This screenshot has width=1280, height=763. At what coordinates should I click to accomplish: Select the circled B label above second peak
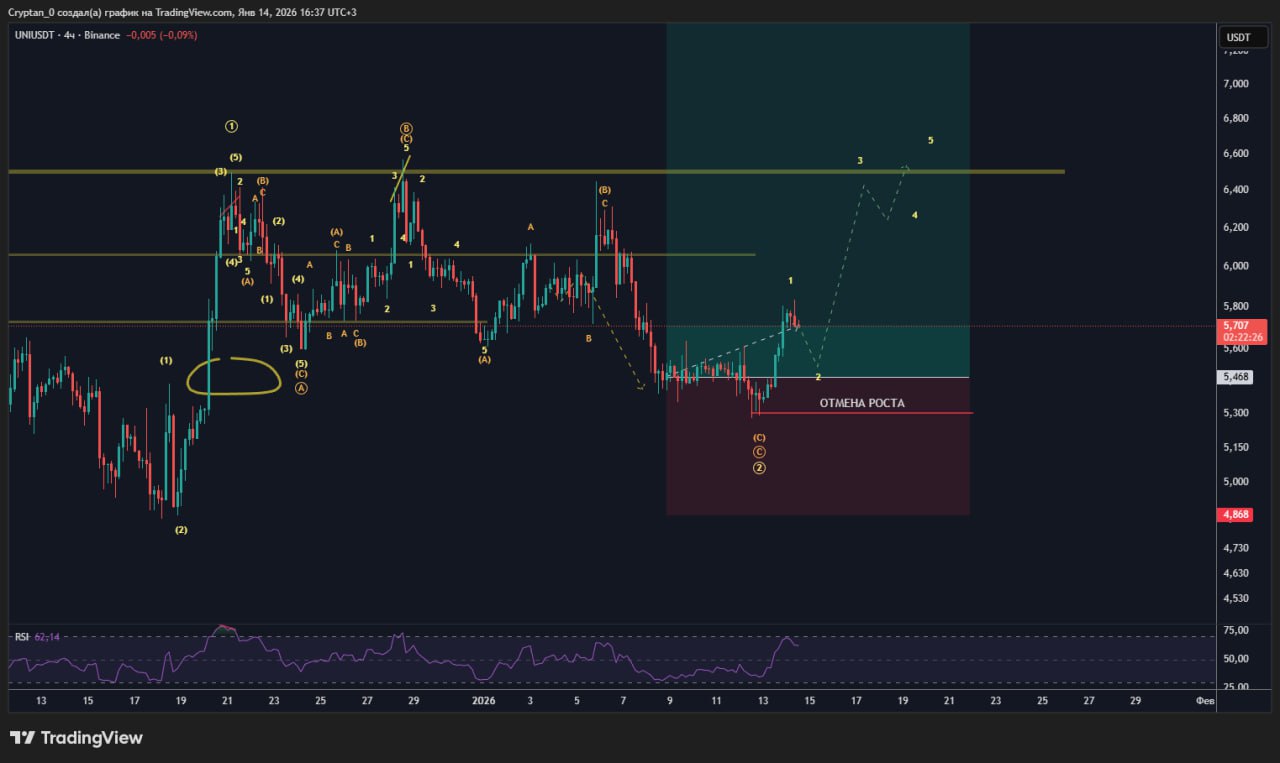point(406,129)
